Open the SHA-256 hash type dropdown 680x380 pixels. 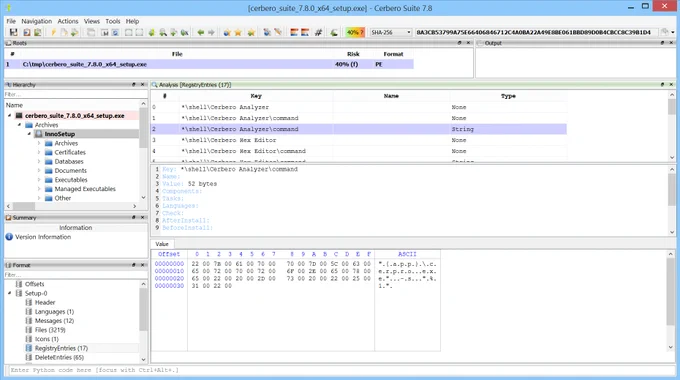click(390, 33)
